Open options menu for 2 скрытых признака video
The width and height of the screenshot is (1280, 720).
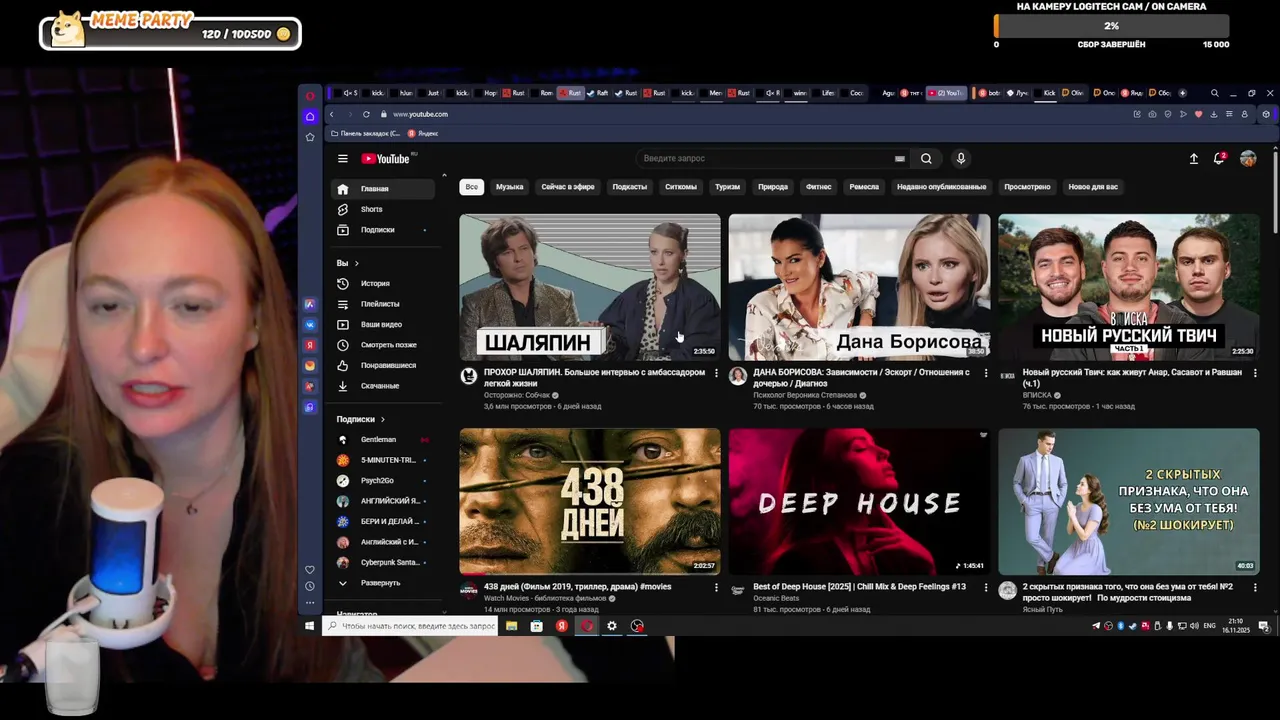point(1255,587)
